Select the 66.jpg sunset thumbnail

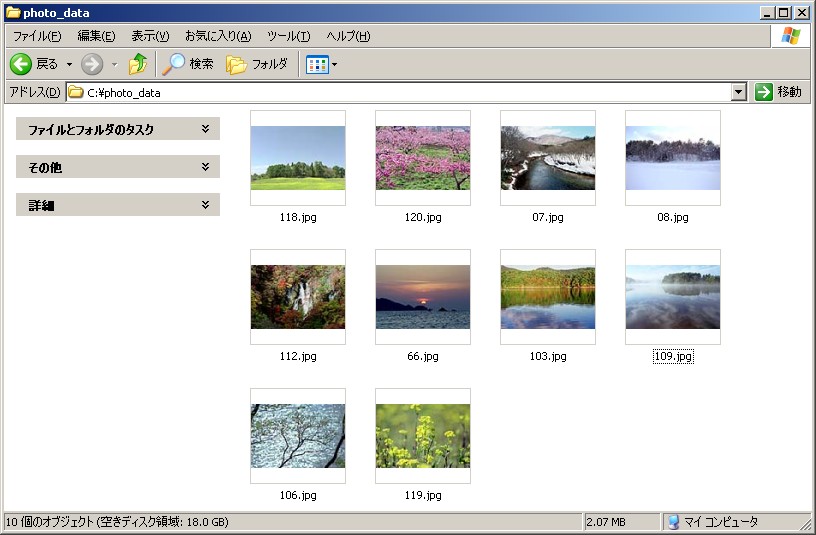423,297
